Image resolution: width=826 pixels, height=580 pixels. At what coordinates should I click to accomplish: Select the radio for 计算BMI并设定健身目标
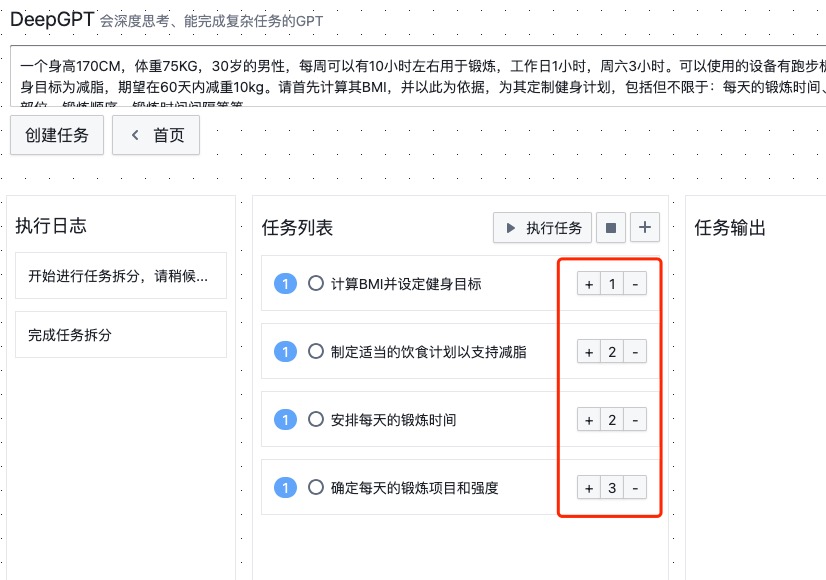point(316,283)
